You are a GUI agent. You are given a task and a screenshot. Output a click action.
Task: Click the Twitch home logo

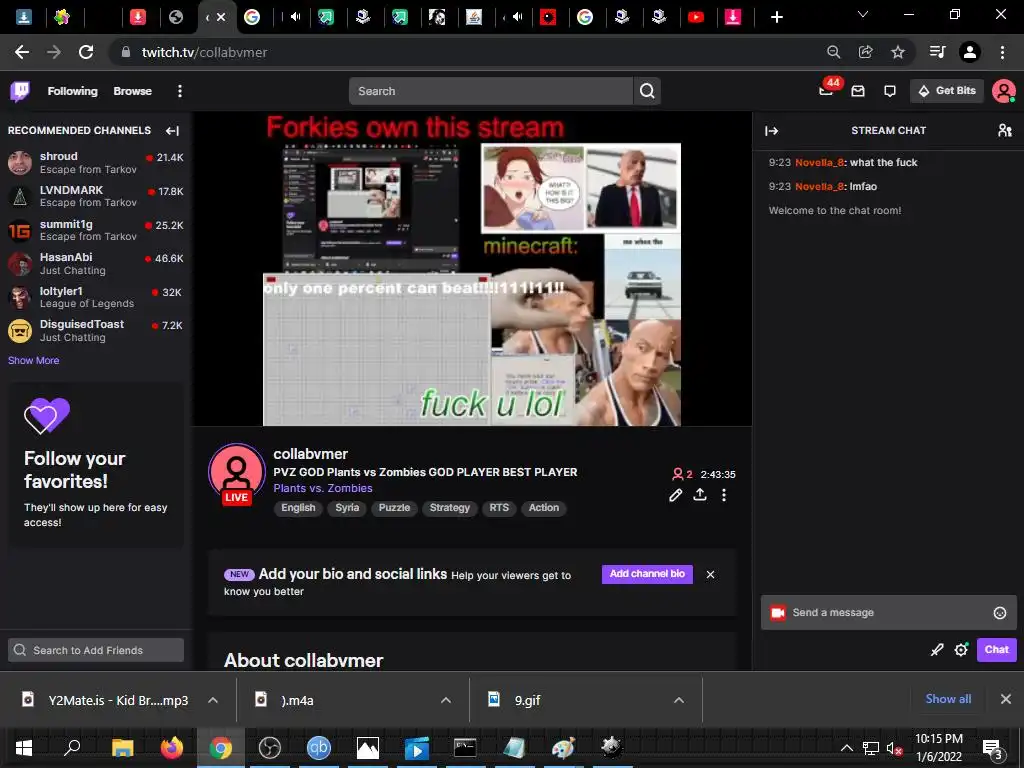(20, 91)
